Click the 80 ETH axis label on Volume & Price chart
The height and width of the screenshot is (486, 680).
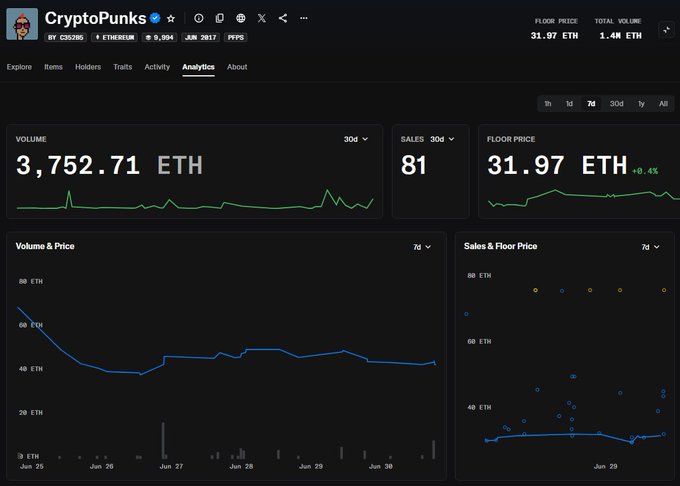31,281
